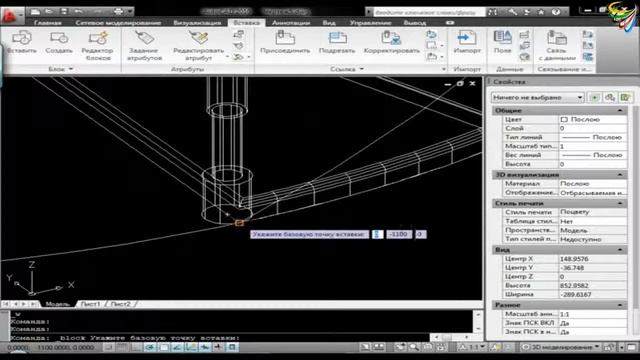Click the Save icon in quick access toolbar

click(64, 11)
